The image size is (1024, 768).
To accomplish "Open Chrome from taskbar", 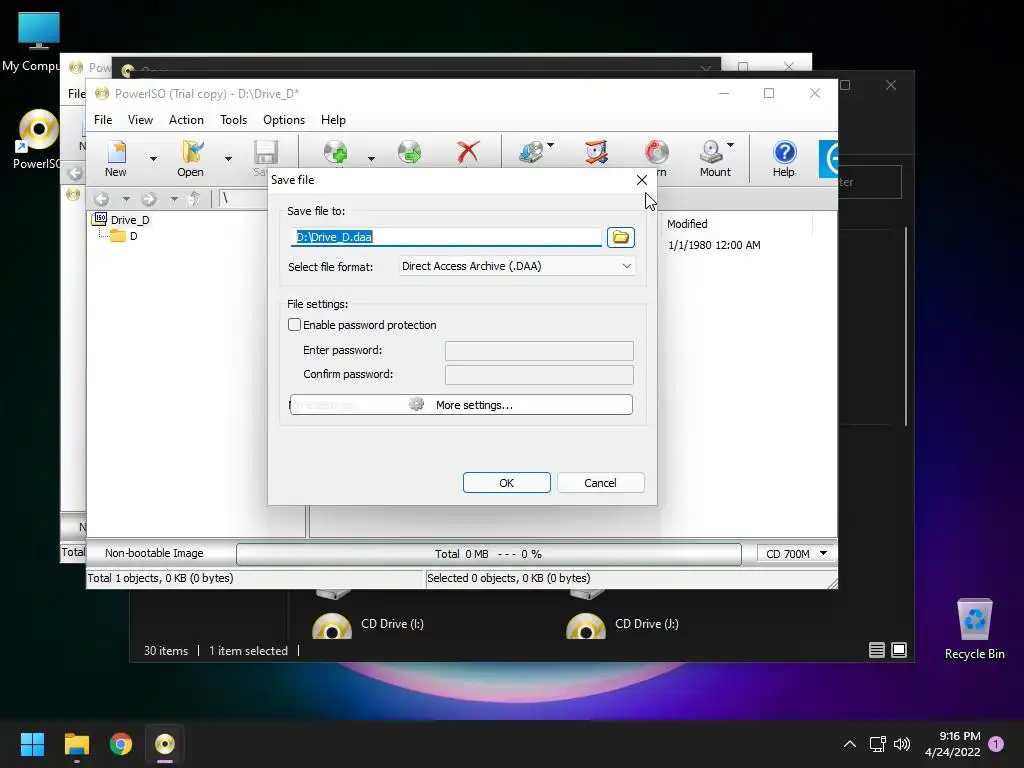I will 121,744.
